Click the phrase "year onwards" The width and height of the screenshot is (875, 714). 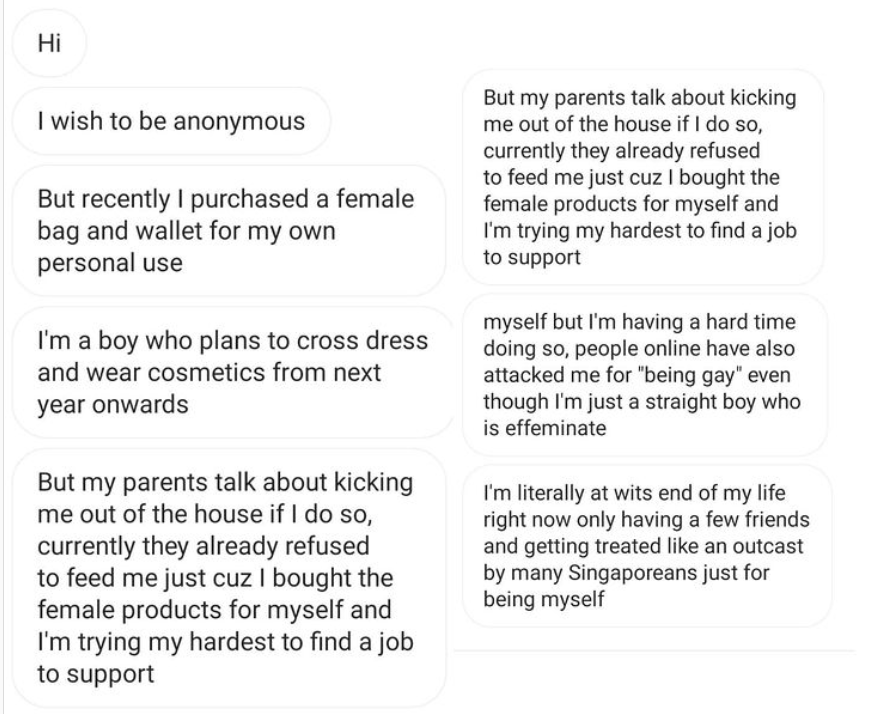pos(113,405)
